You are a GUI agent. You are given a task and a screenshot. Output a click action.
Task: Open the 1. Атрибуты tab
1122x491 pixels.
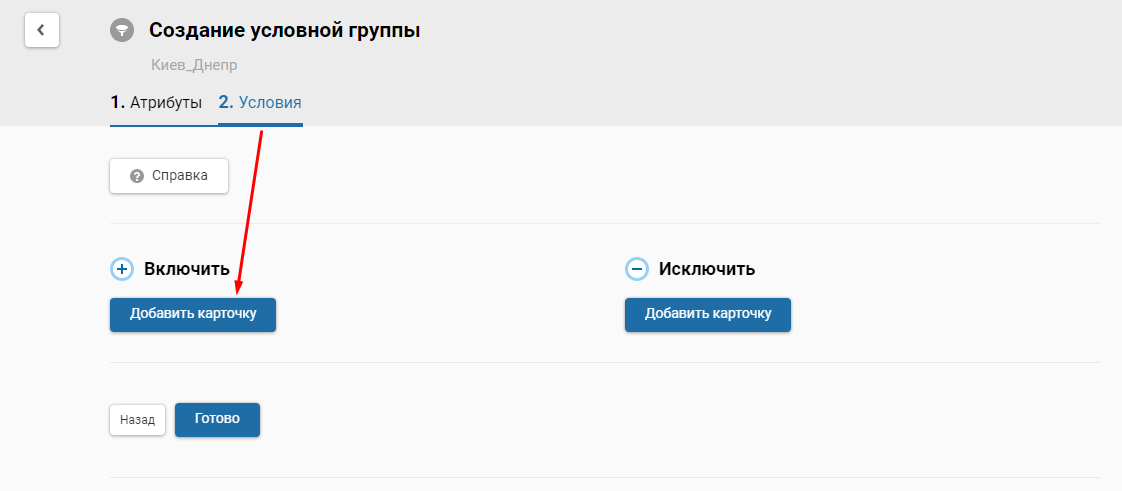(x=156, y=102)
